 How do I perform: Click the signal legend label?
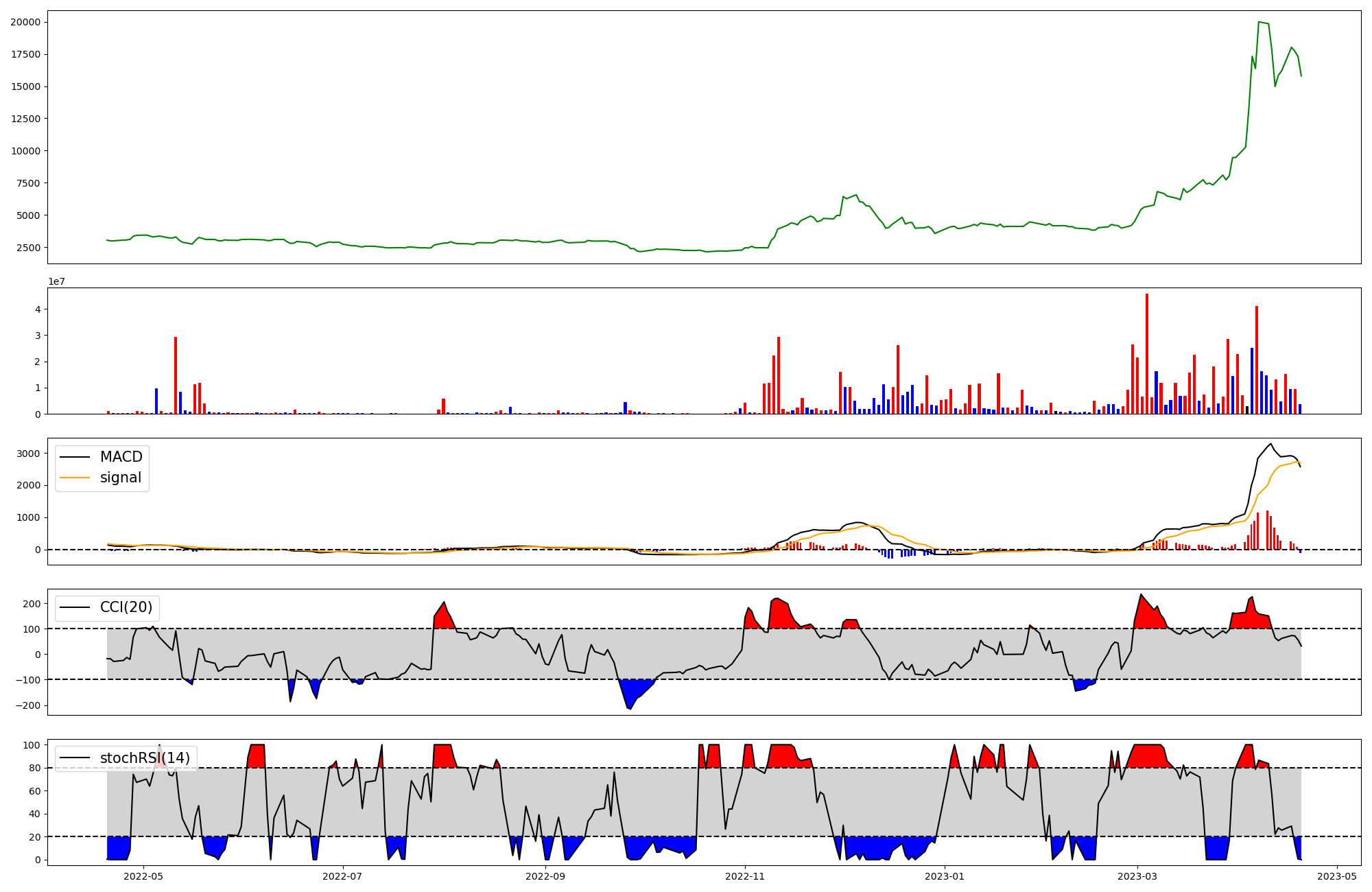[x=121, y=478]
